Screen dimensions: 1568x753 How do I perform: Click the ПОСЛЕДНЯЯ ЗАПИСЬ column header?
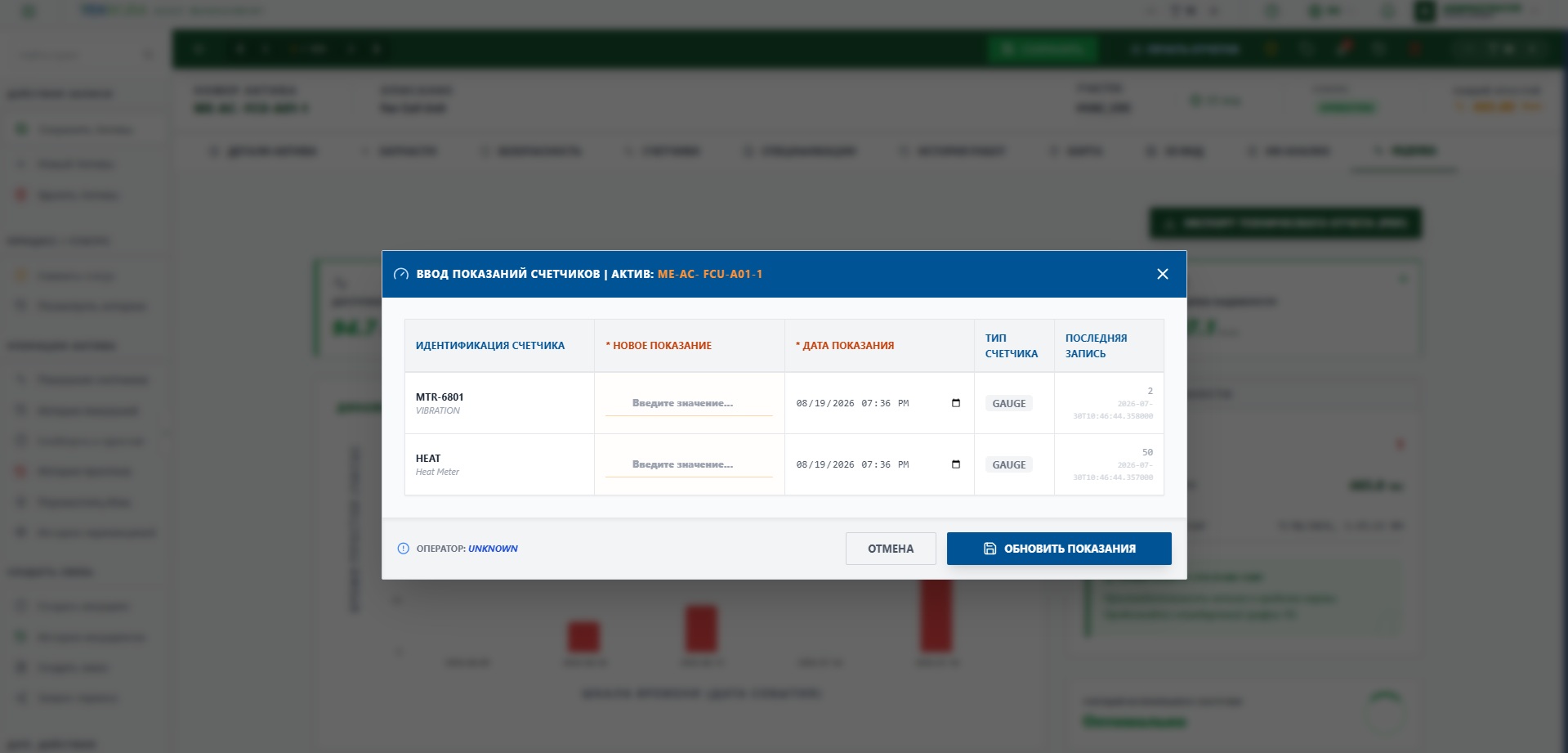pos(1096,346)
